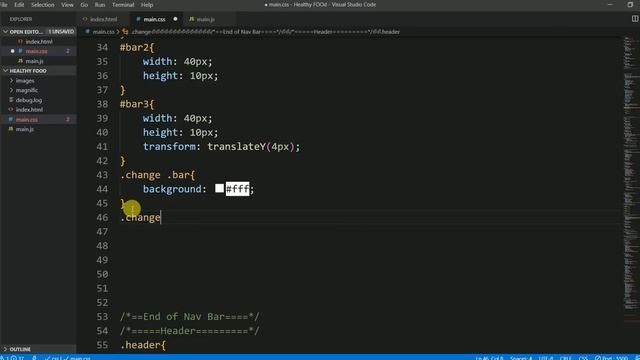Switch to the index.html editor tab
Screen dimensions: 640x360
tap(103, 19)
